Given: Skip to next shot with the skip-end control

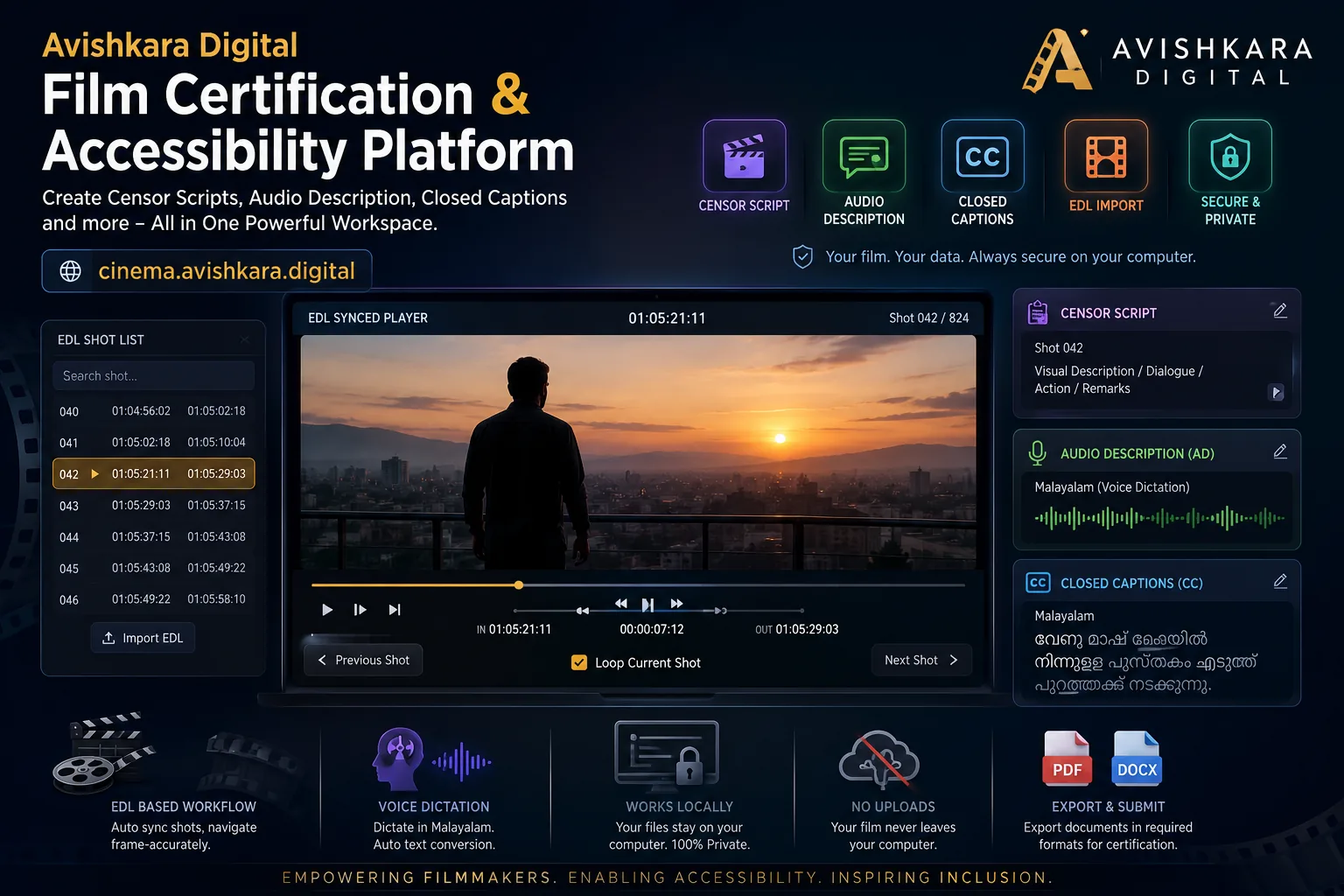Looking at the screenshot, I should coord(395,610).
